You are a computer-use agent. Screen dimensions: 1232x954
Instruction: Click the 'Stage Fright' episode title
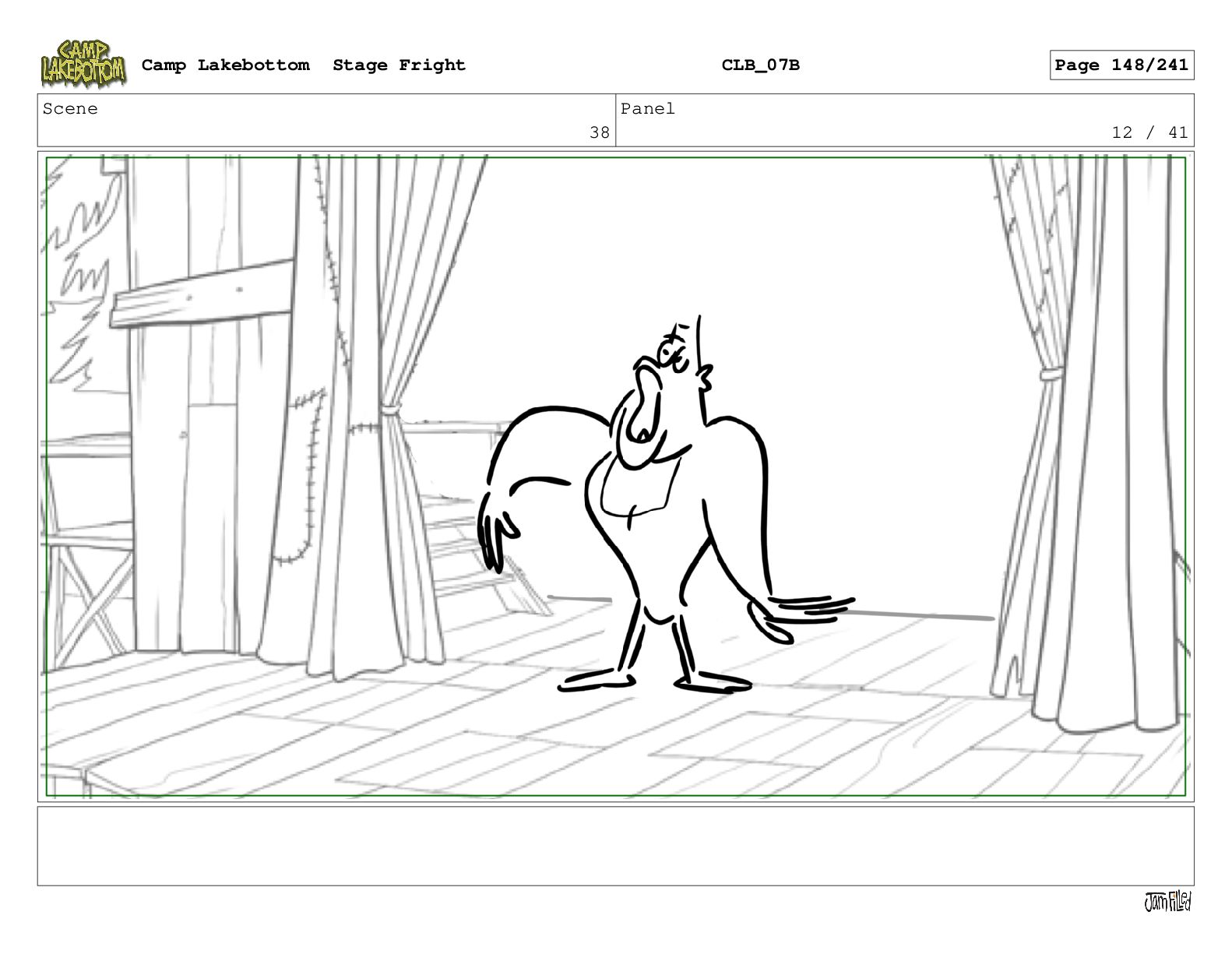coord(399,65)
